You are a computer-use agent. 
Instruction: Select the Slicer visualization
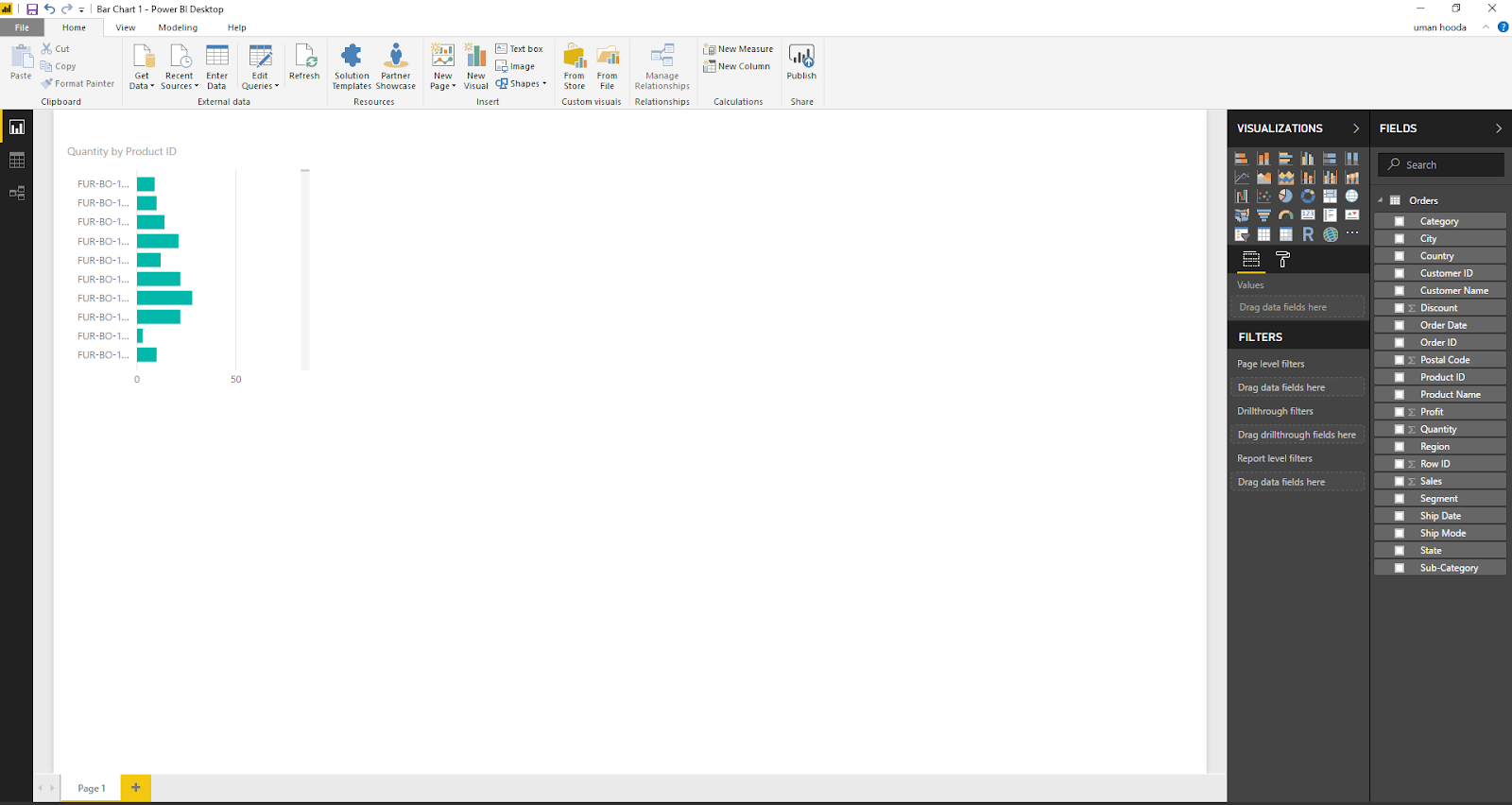[x=1242, y=234]
